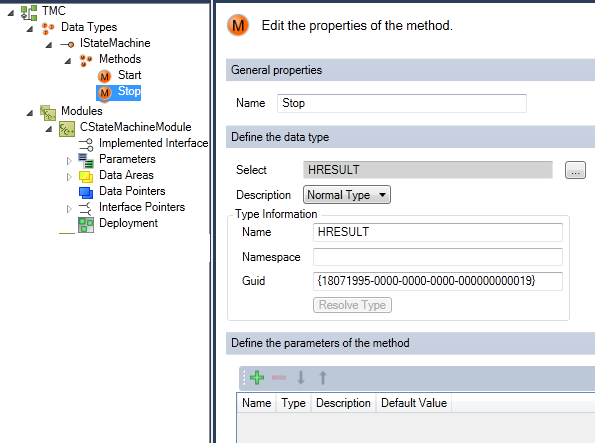Click the Interface Pointers icon
This screenshot has width=595, height=443.
tap(85, 208)
